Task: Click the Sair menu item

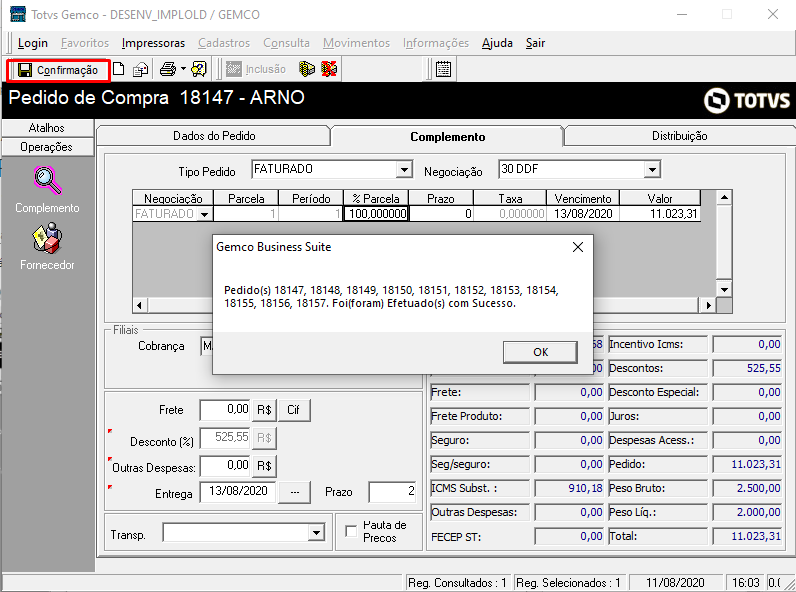Action: tap(535, 43)
